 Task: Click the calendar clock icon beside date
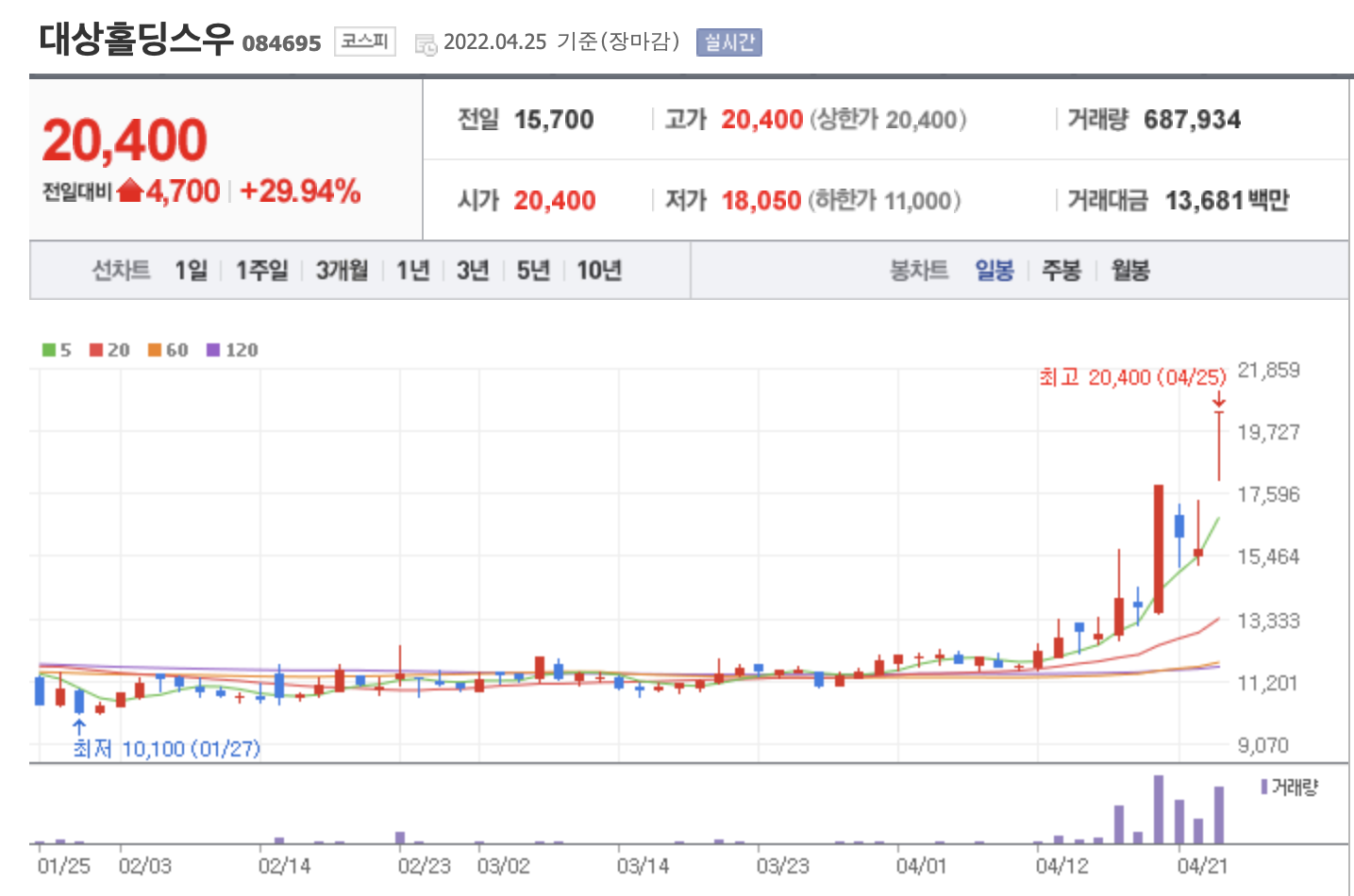tap(426, 43)
